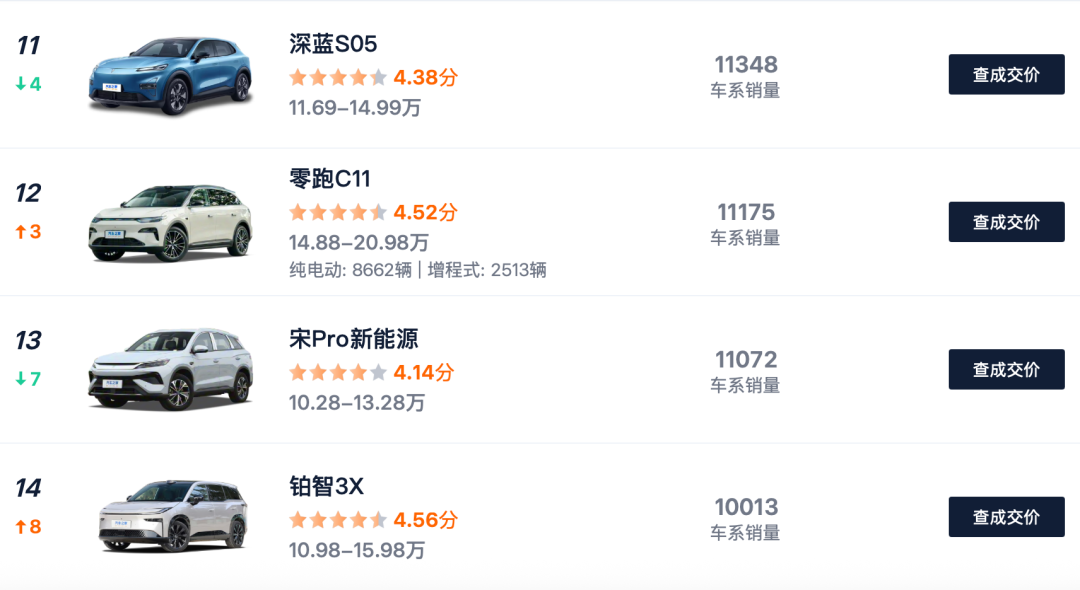The width and height of the screenshot is (1080, 590).
Task: Click the 4.52分 star rating
Action: [372, 212]
